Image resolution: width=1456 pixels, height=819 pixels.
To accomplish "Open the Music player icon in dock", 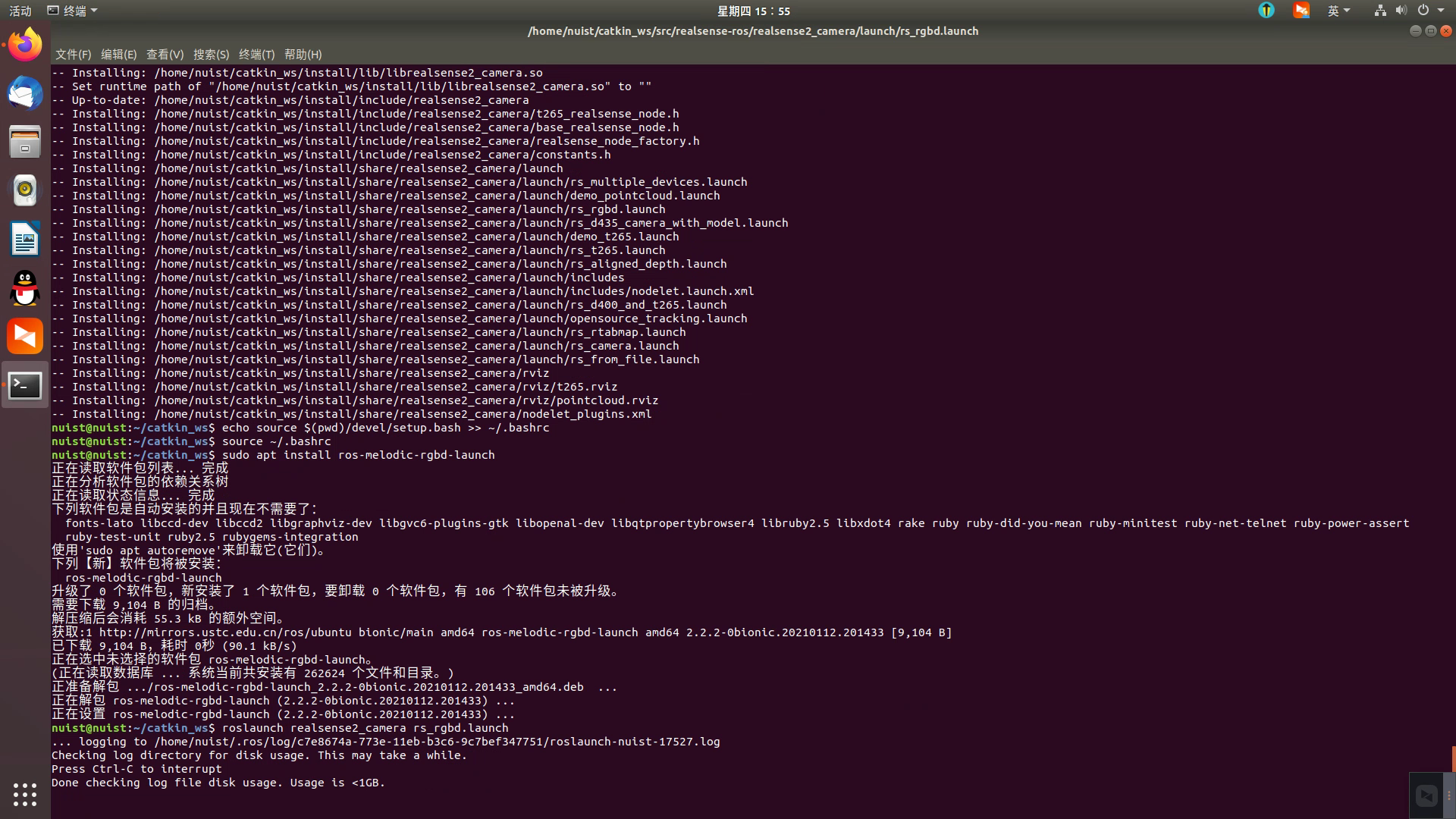I will coord(24,190).
